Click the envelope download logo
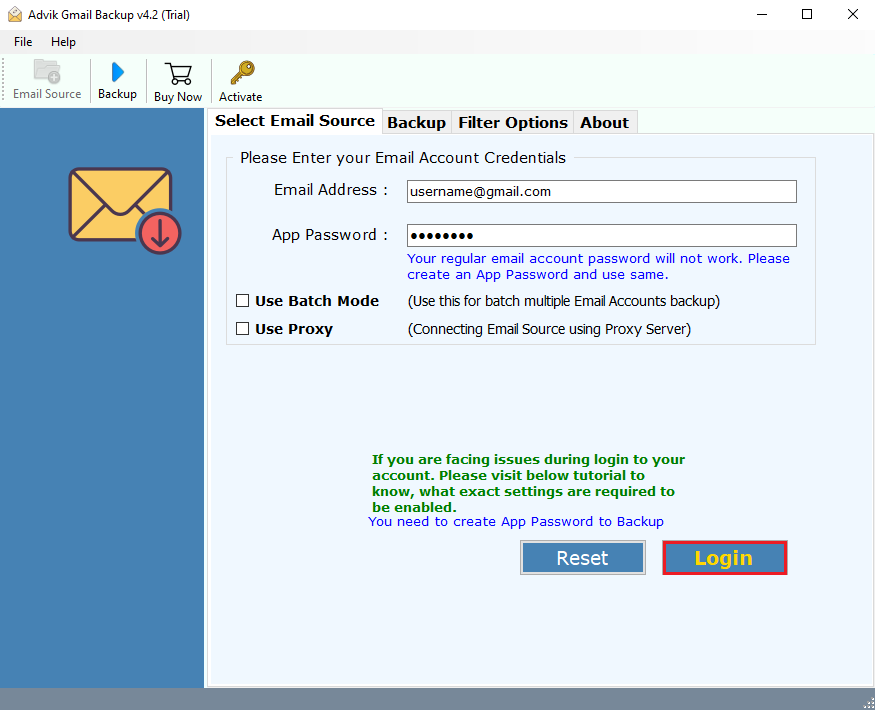875x710 pixels. 125,210
